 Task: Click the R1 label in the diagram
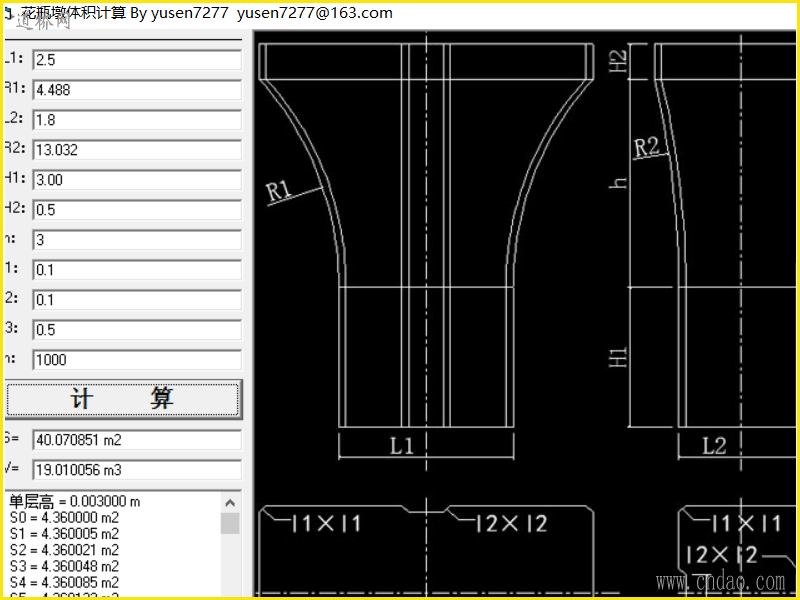pyautogui.click(x=279, y=191)
